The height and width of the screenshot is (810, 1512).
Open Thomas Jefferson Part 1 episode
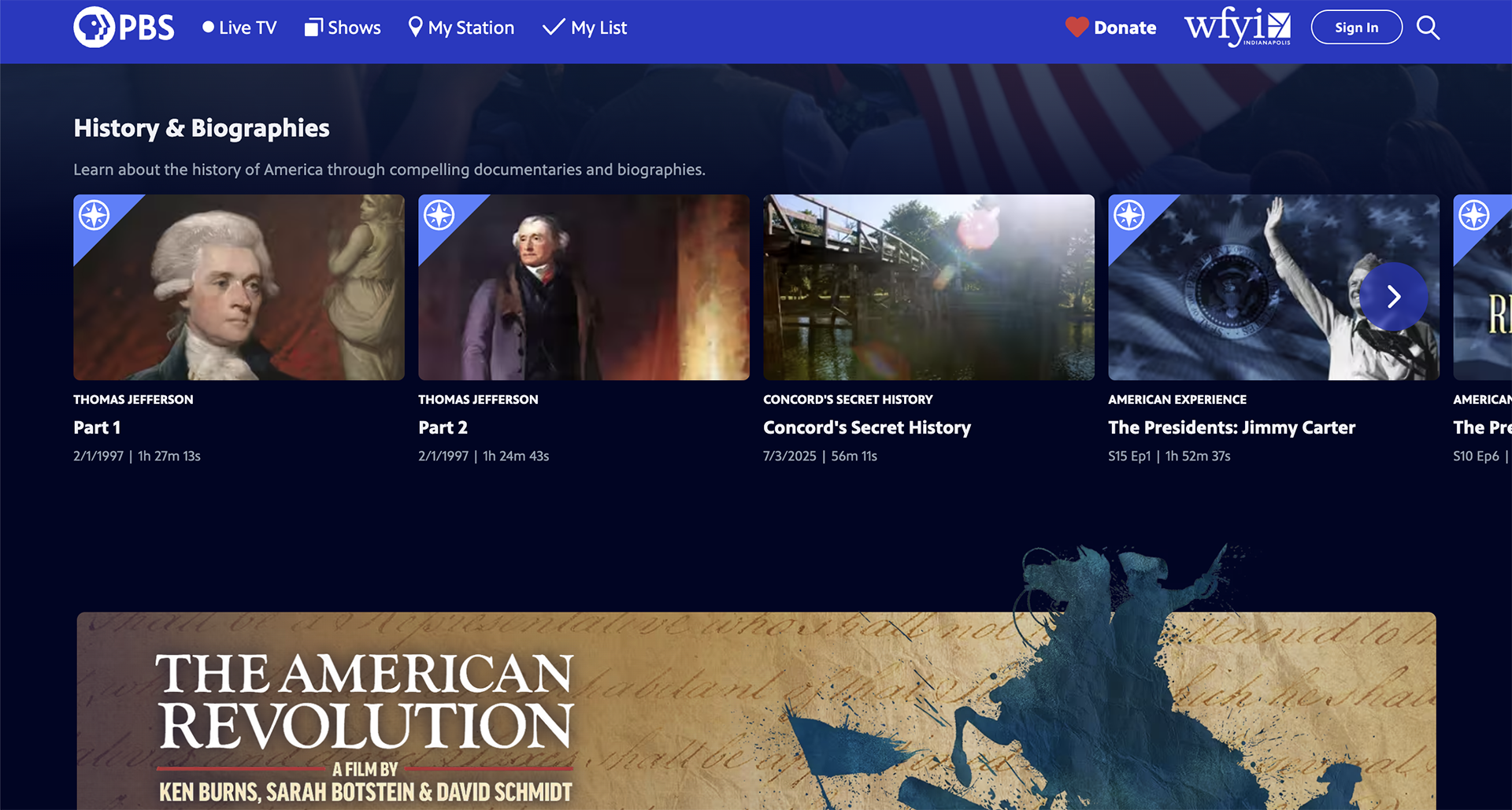pyautogui.click(x=97, y=427)
